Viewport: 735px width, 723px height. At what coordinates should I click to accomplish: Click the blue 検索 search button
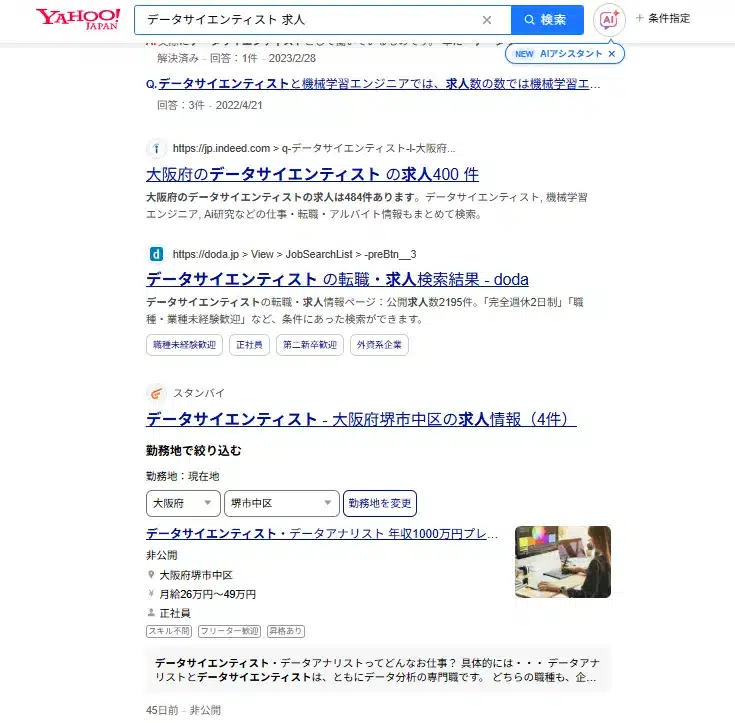coord(547,20)
